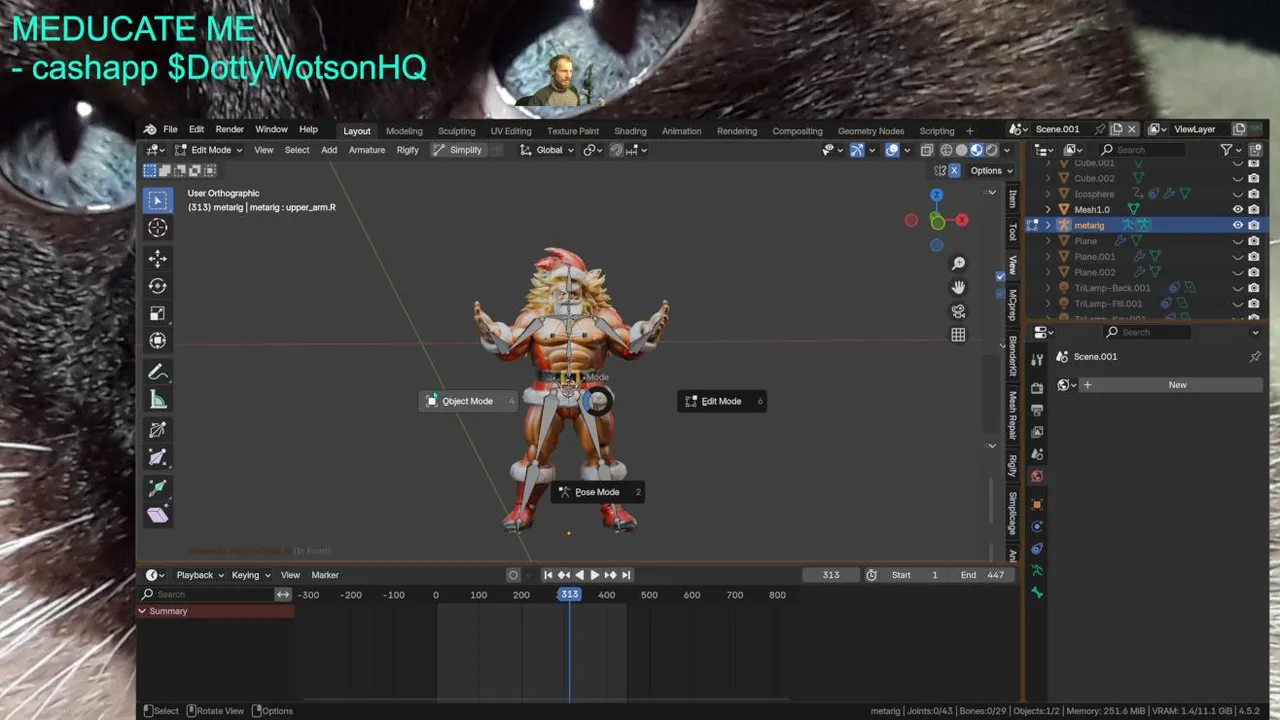Screen dimensions: 1280x720
Task: Open the Render properties tab icon
Action: tap(1037, 388)
